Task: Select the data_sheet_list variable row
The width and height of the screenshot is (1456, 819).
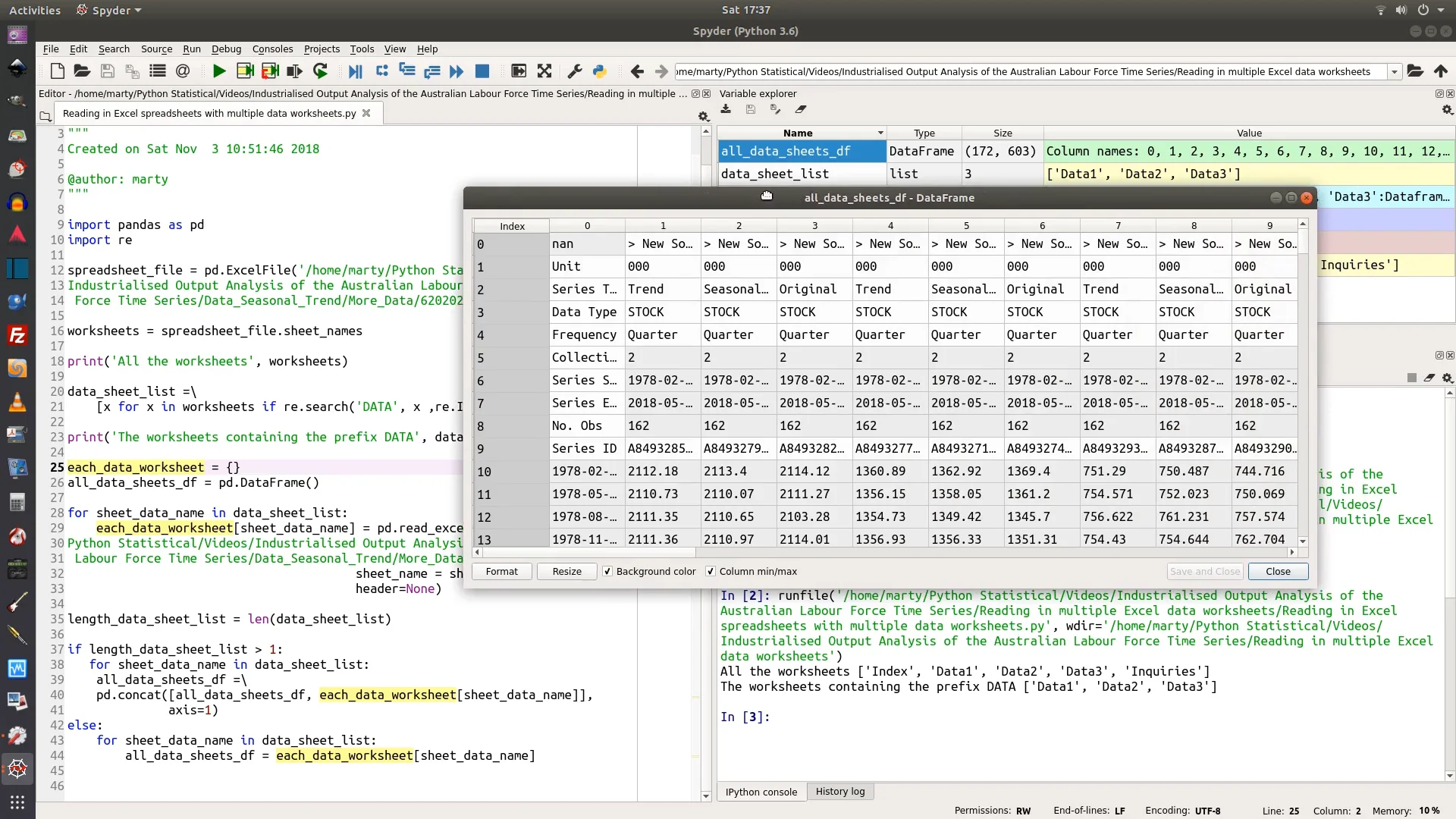Action: click(776, 174)
